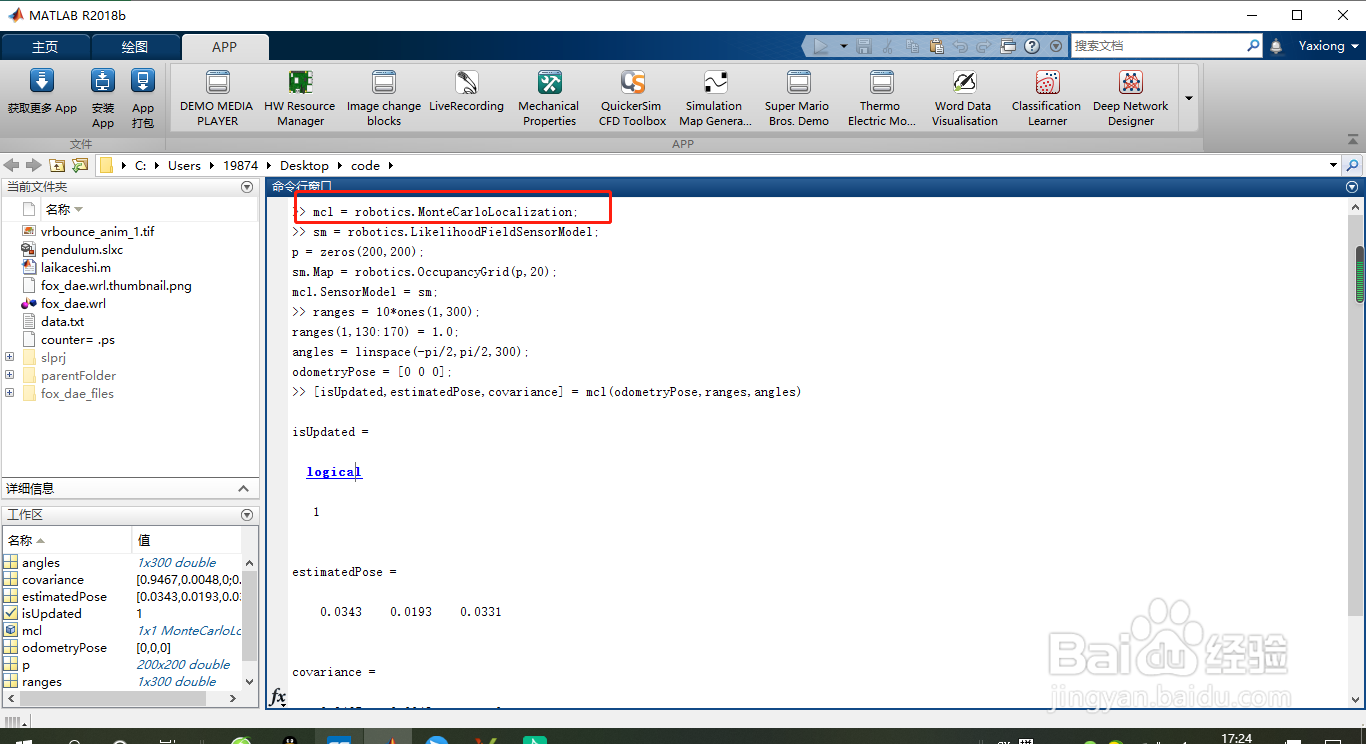Select the file laikaceshi.m
Screen dimensions: 1366x744
coord(76,268)
